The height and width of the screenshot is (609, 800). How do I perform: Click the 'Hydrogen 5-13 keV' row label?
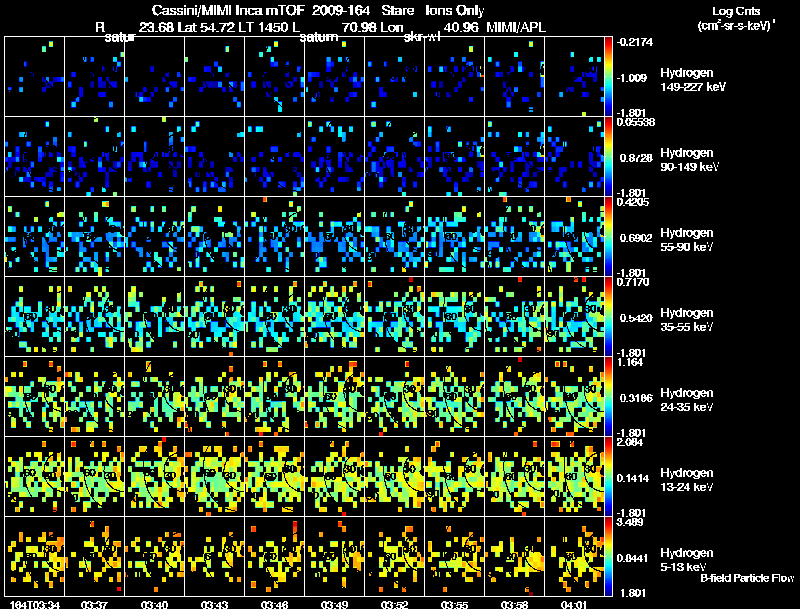[x=687, y=560]
